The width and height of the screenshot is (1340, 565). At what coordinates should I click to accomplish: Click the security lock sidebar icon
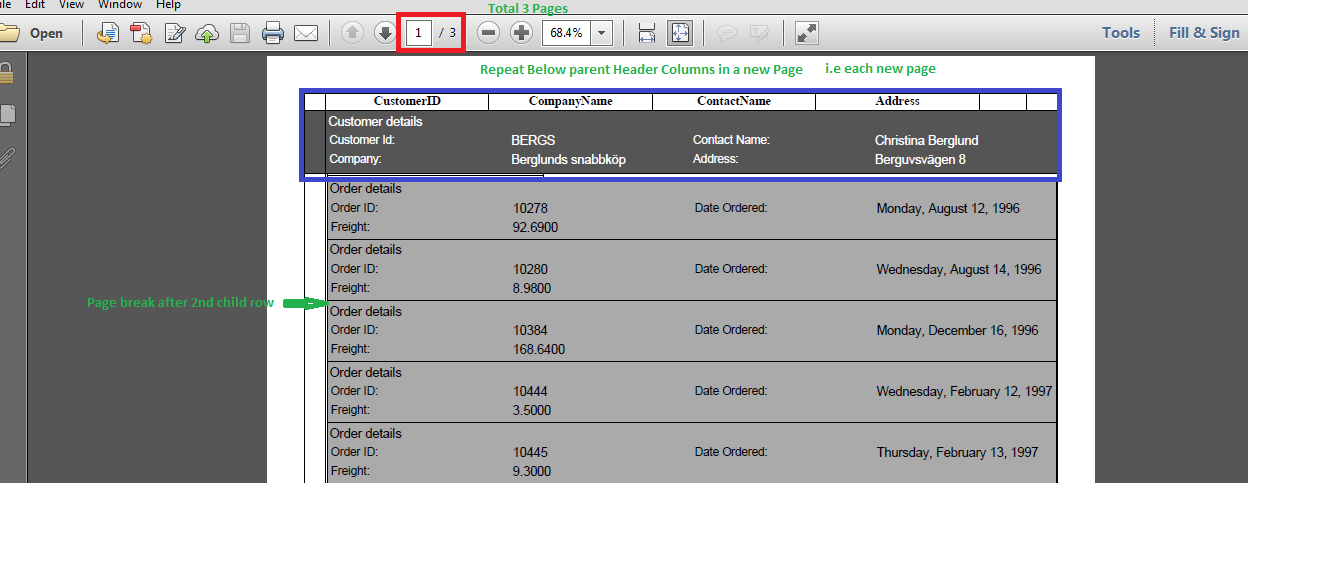coord(6,73)
